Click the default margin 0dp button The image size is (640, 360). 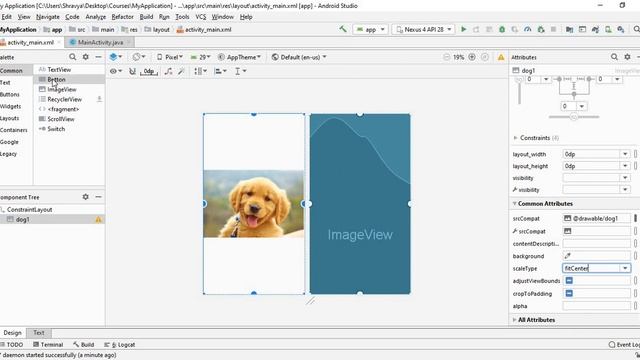tap(149, 71)
